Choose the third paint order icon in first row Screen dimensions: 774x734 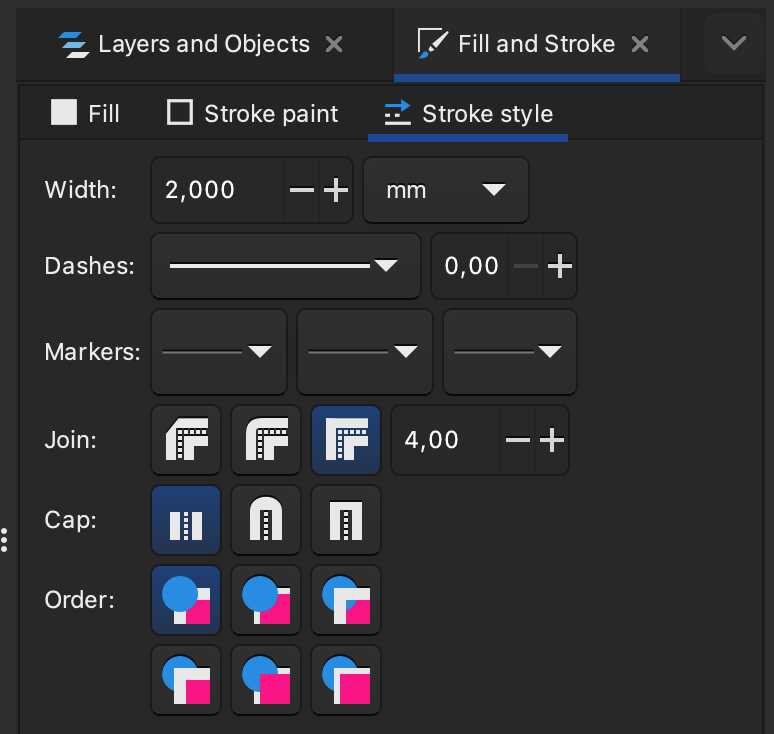346,600
